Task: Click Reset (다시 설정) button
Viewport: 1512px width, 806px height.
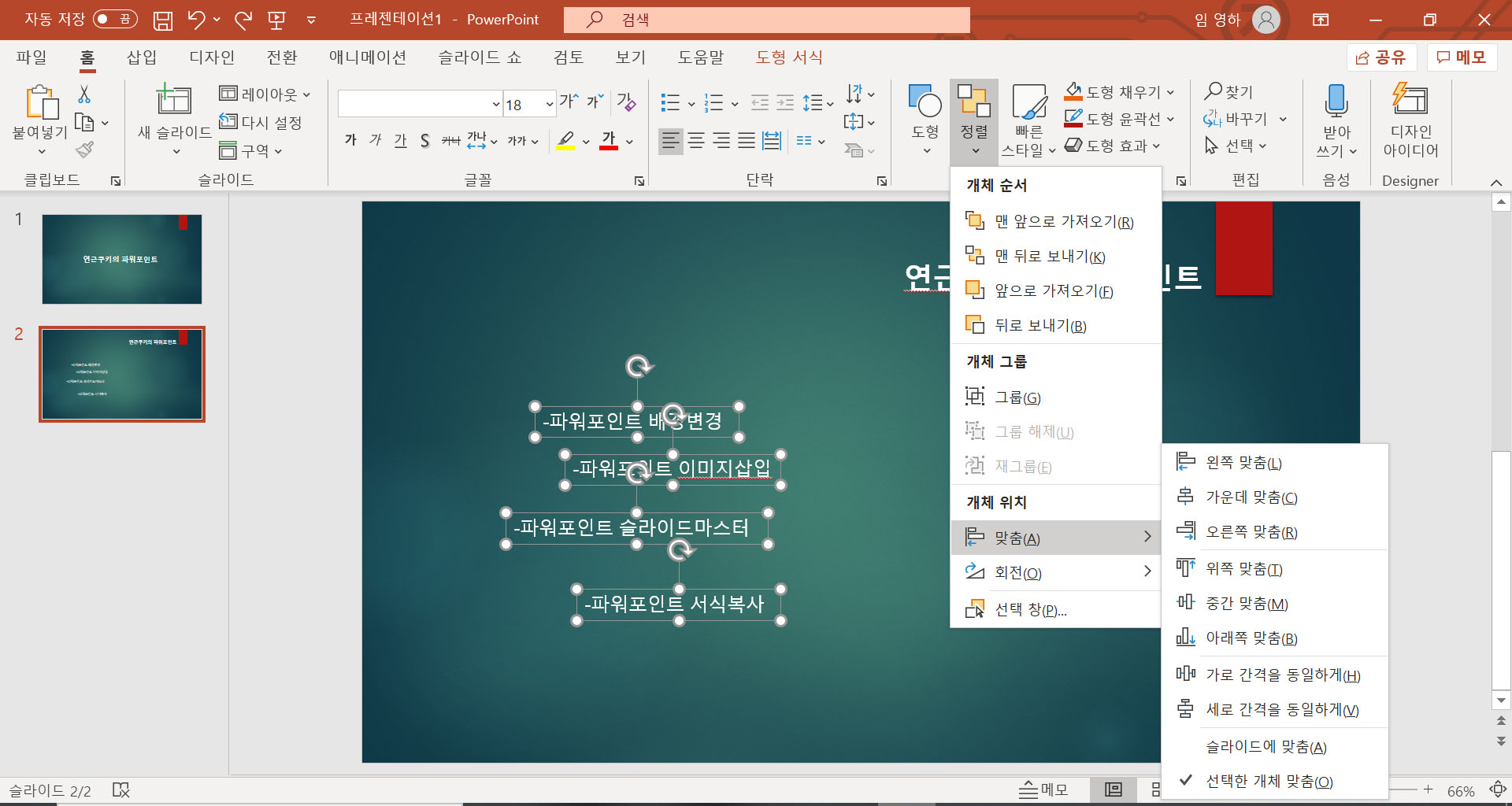Action: pos(261,122)
